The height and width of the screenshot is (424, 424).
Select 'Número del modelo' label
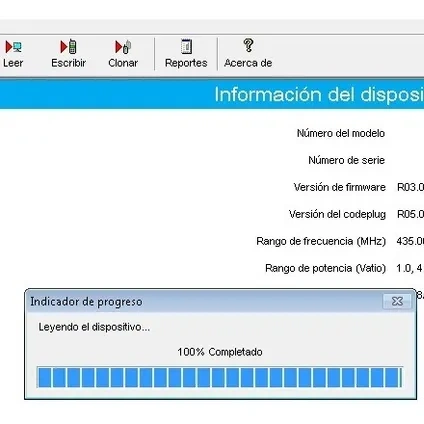(341, 133)
